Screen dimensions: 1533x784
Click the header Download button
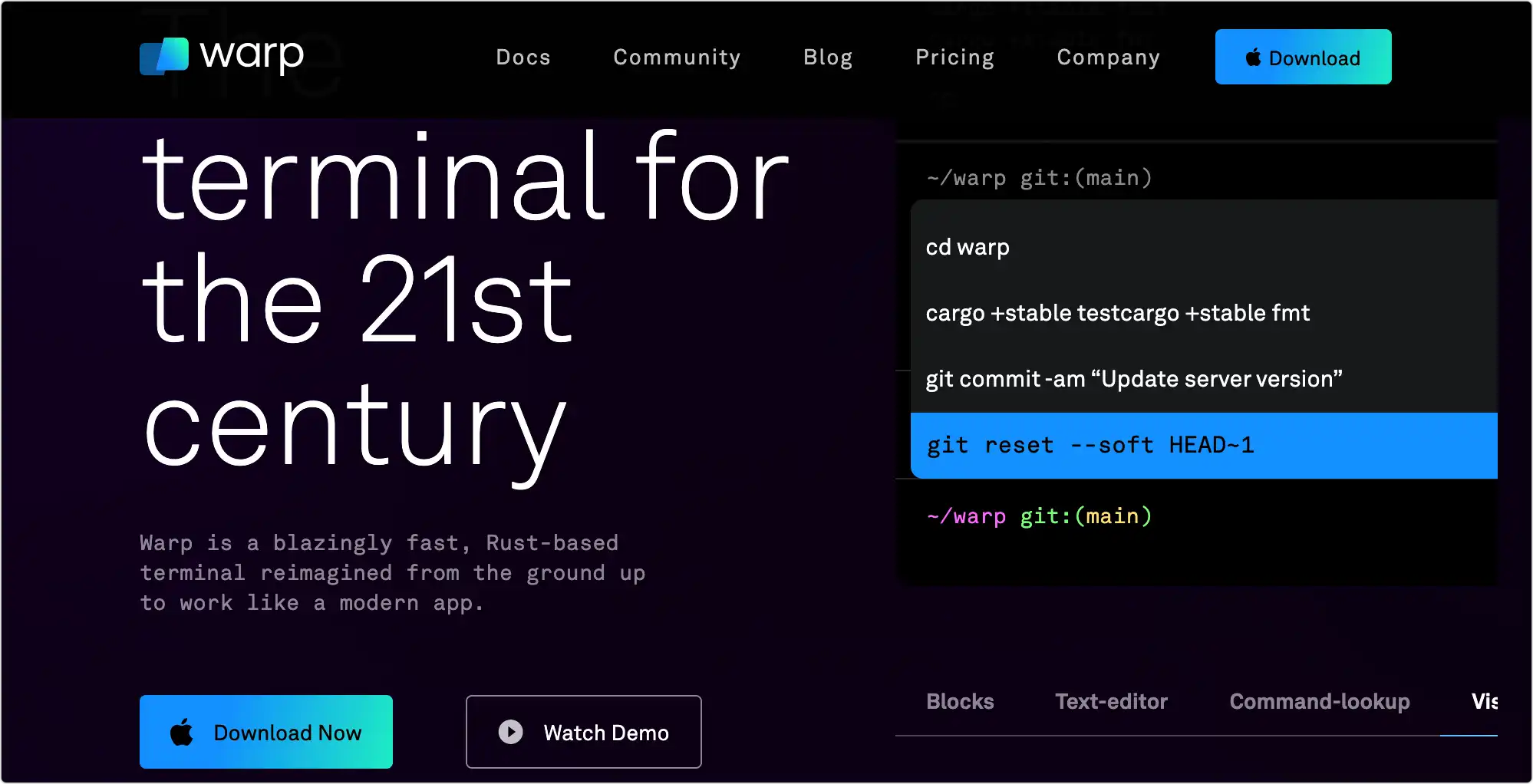1303,57
